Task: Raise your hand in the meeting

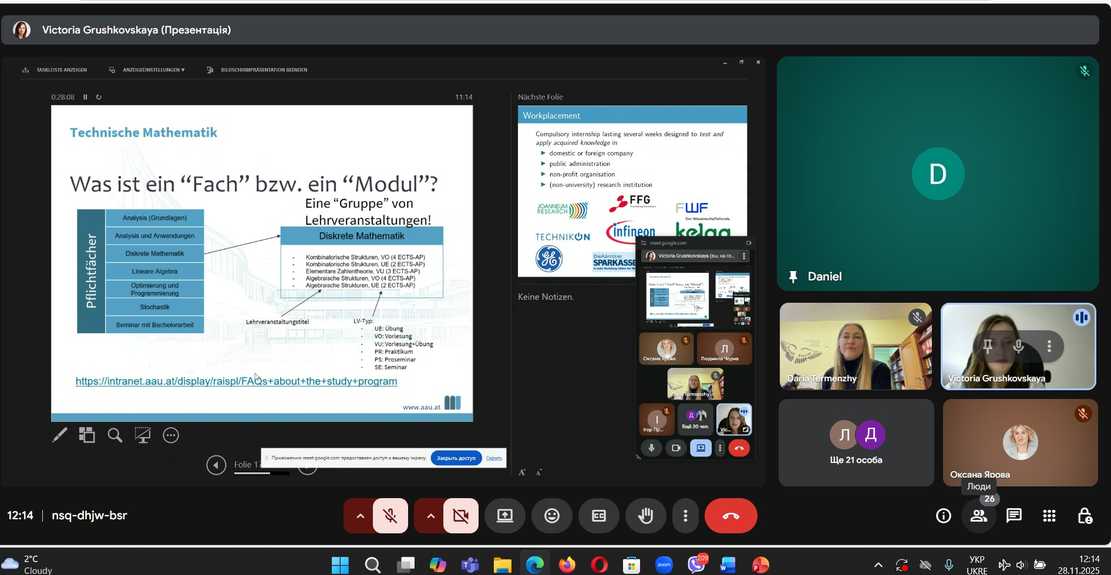Action: pyautogui.click(x=646, y=516)
